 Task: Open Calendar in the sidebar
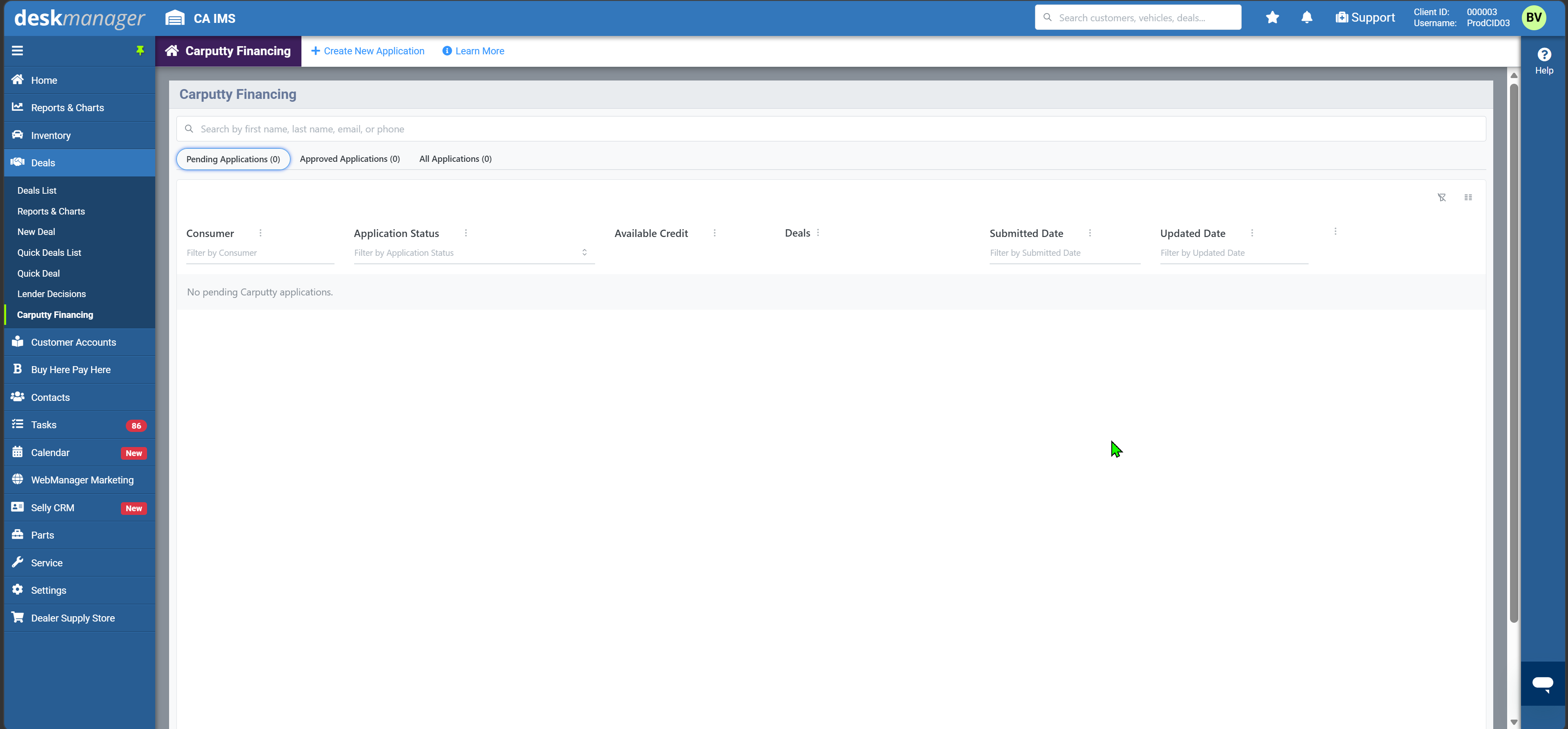[80, 452]
